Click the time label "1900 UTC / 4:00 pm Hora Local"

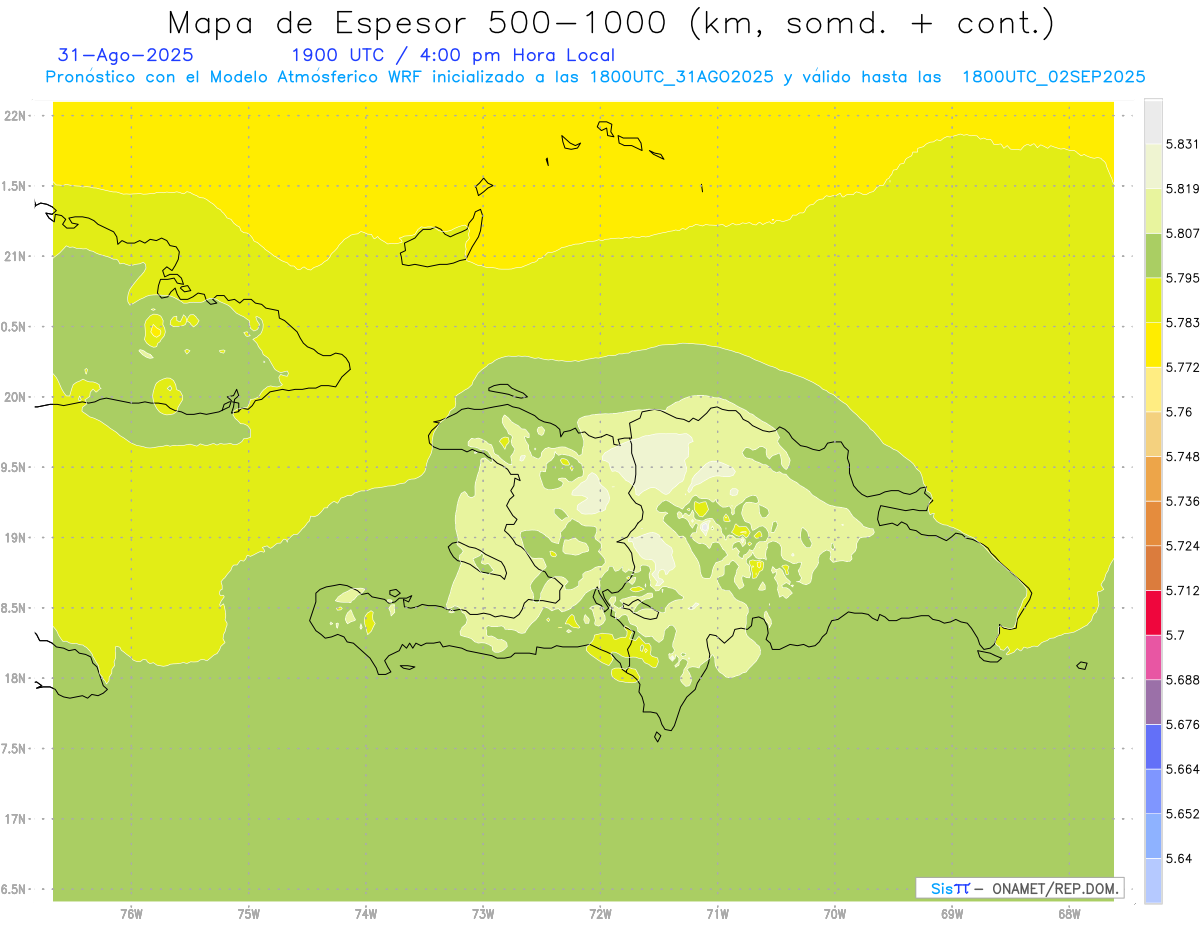(x=453, y=56)
